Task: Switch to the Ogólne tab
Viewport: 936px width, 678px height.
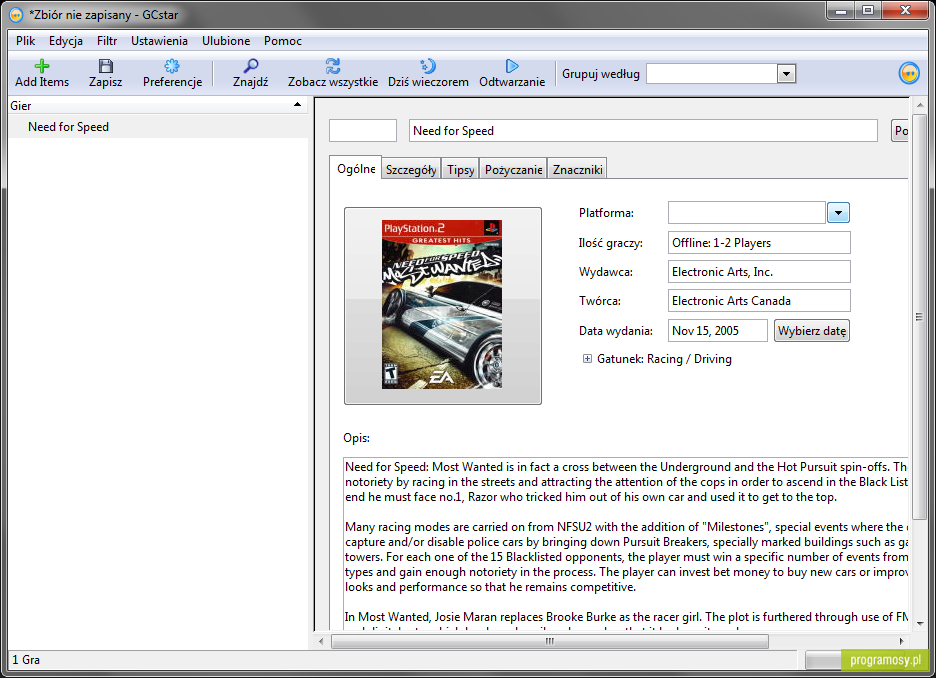Action: (x=356, y=169)
